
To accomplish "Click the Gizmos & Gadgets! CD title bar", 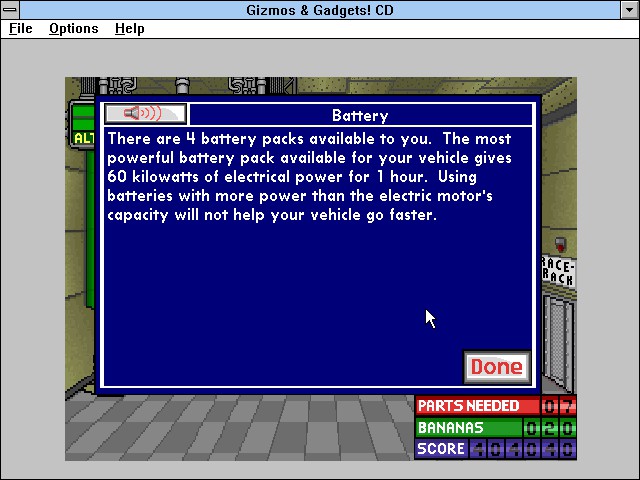I will (320, 10).
